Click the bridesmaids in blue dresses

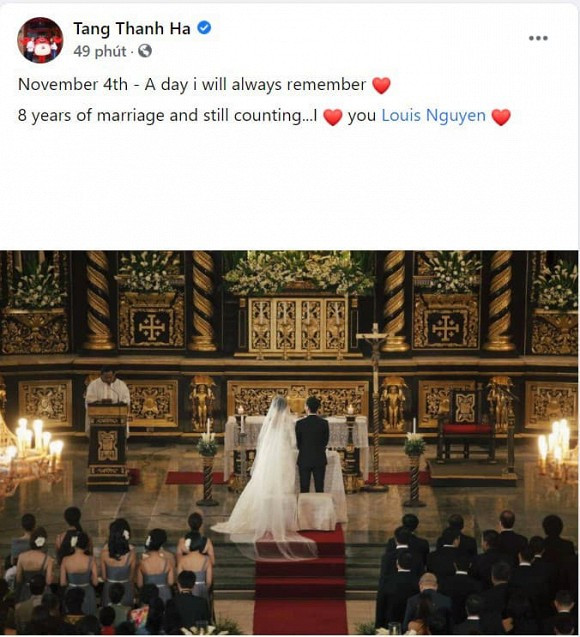point(113,567)
